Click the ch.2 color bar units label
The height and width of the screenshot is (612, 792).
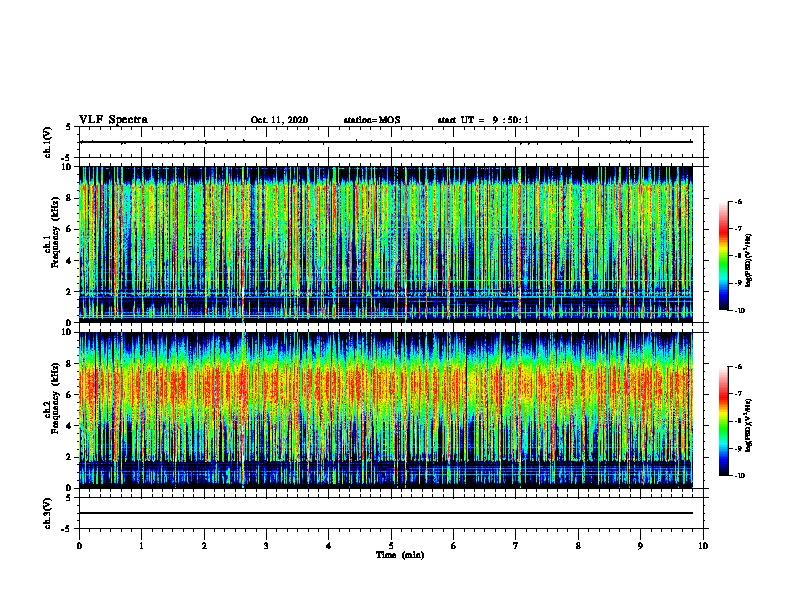pos(749,425)
